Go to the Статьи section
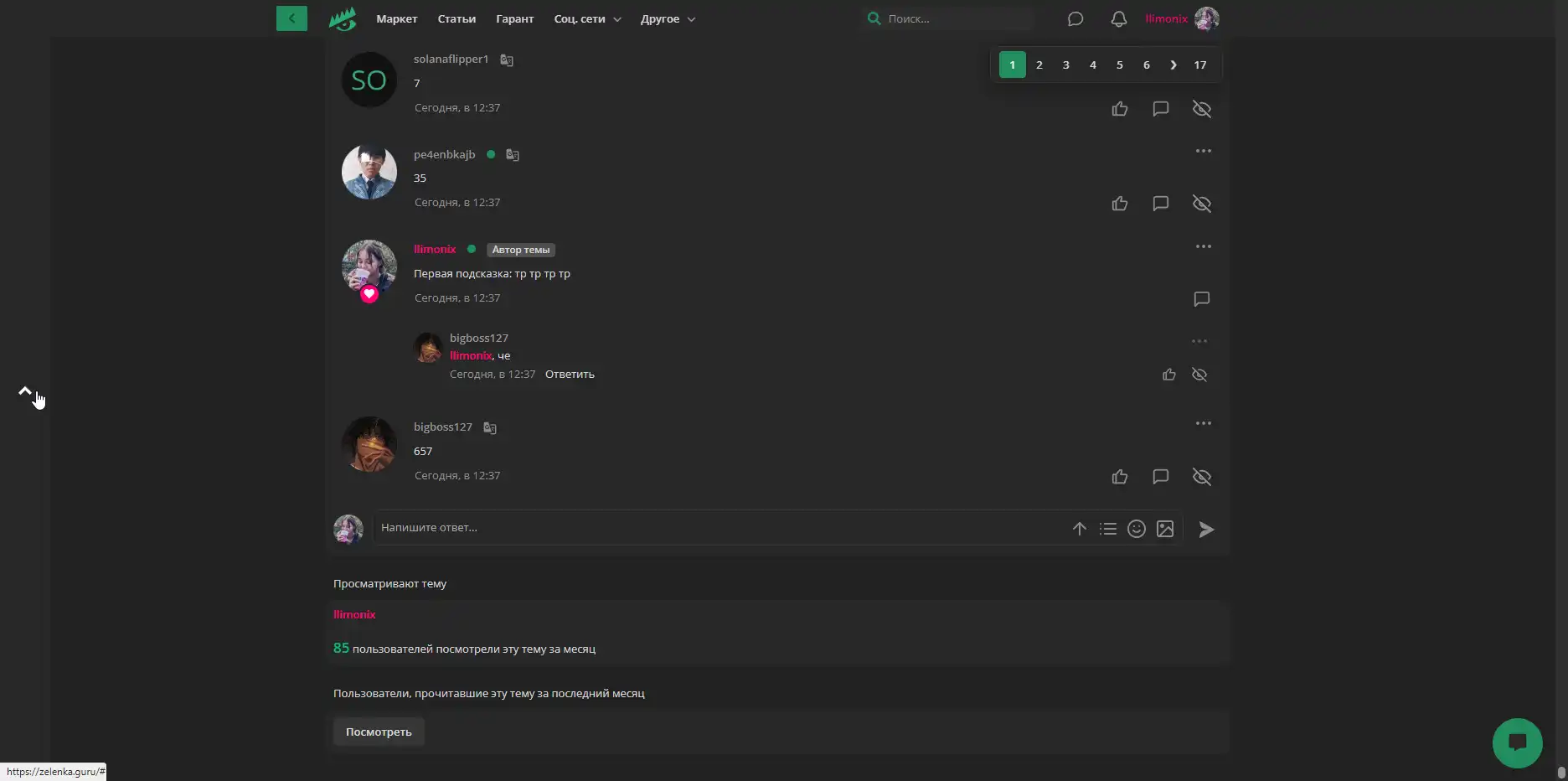This screenshot has height=781, width=1568. [456, 18]
